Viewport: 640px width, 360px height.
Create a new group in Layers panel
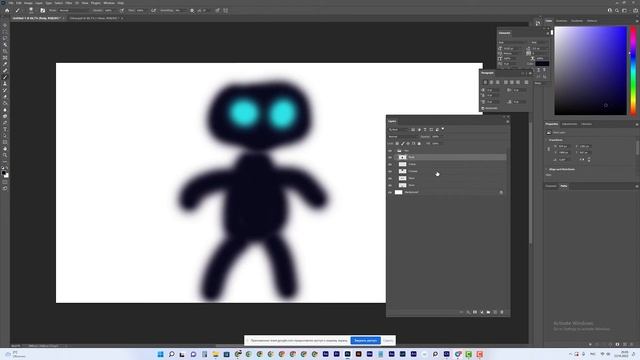click(x=488, y=312)
